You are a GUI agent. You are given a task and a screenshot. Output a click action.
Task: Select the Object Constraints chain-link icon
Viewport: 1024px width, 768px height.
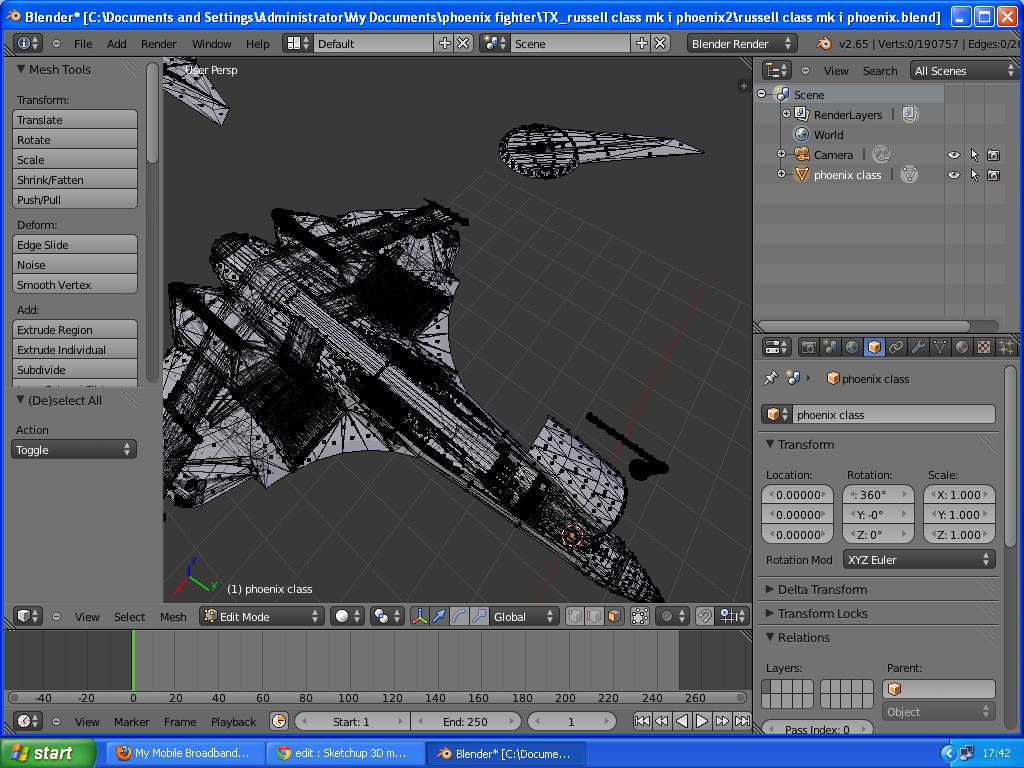893,346
